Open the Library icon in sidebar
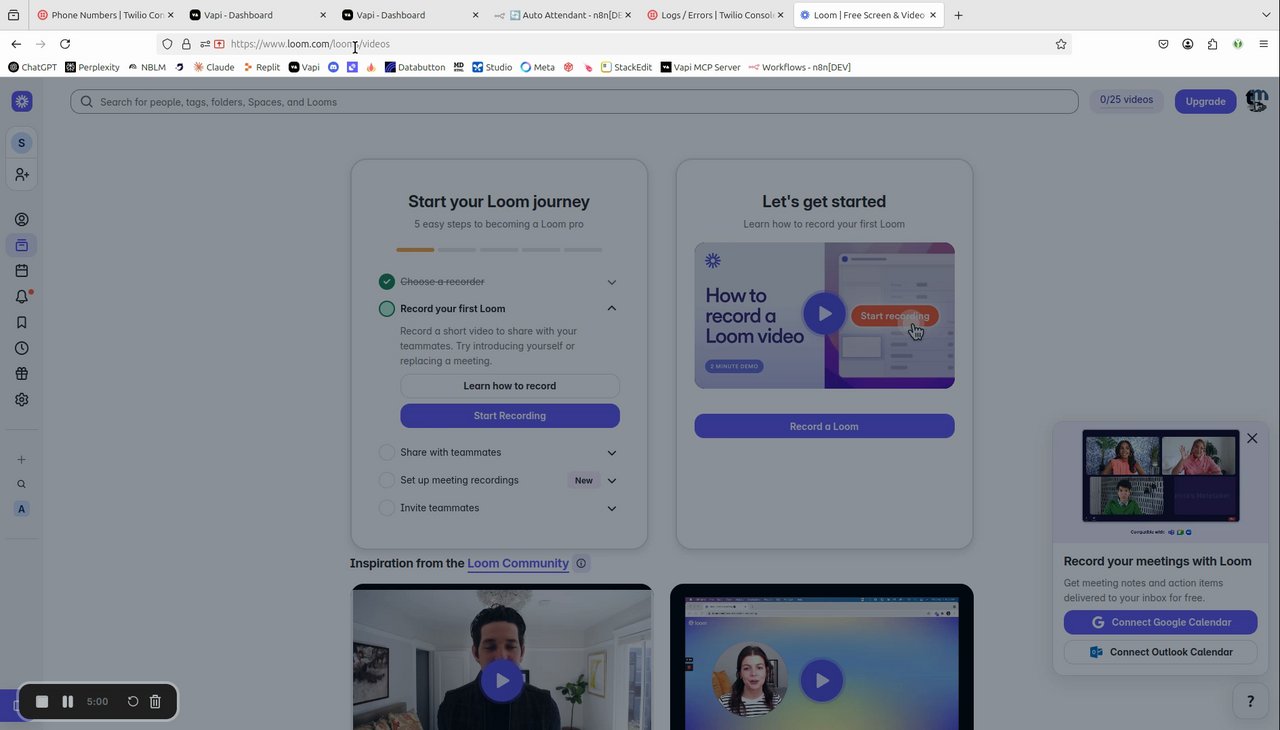The image size is (1280, 730). coord(22,245)
